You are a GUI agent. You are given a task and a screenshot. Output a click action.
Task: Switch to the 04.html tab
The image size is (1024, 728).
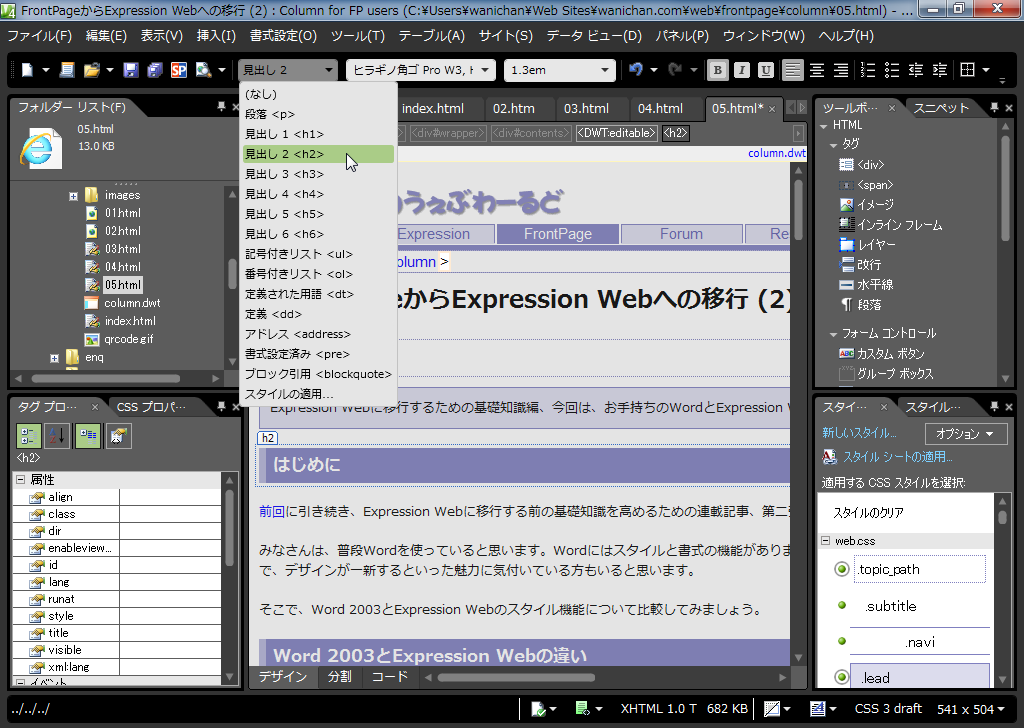pyautogui.click(x=660, y=108)
